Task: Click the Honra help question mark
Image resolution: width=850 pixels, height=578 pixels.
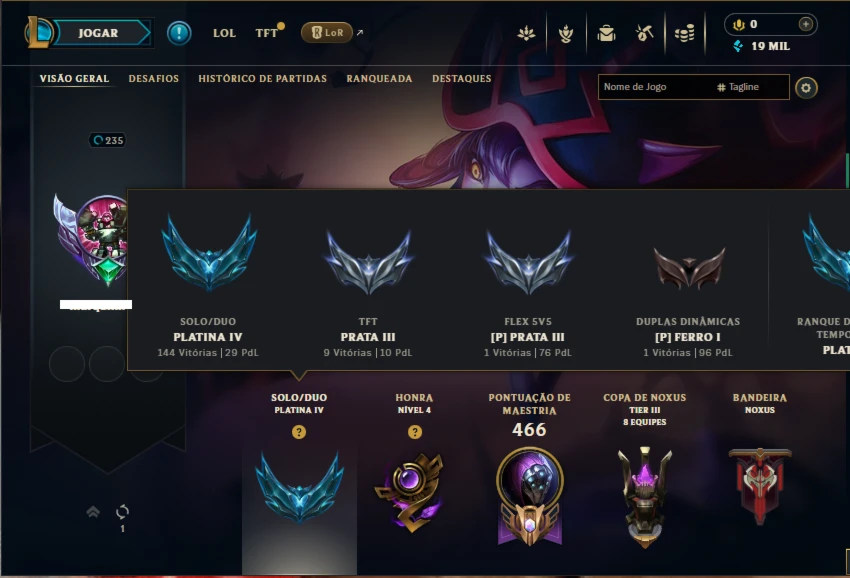Action: coord(415,432)
